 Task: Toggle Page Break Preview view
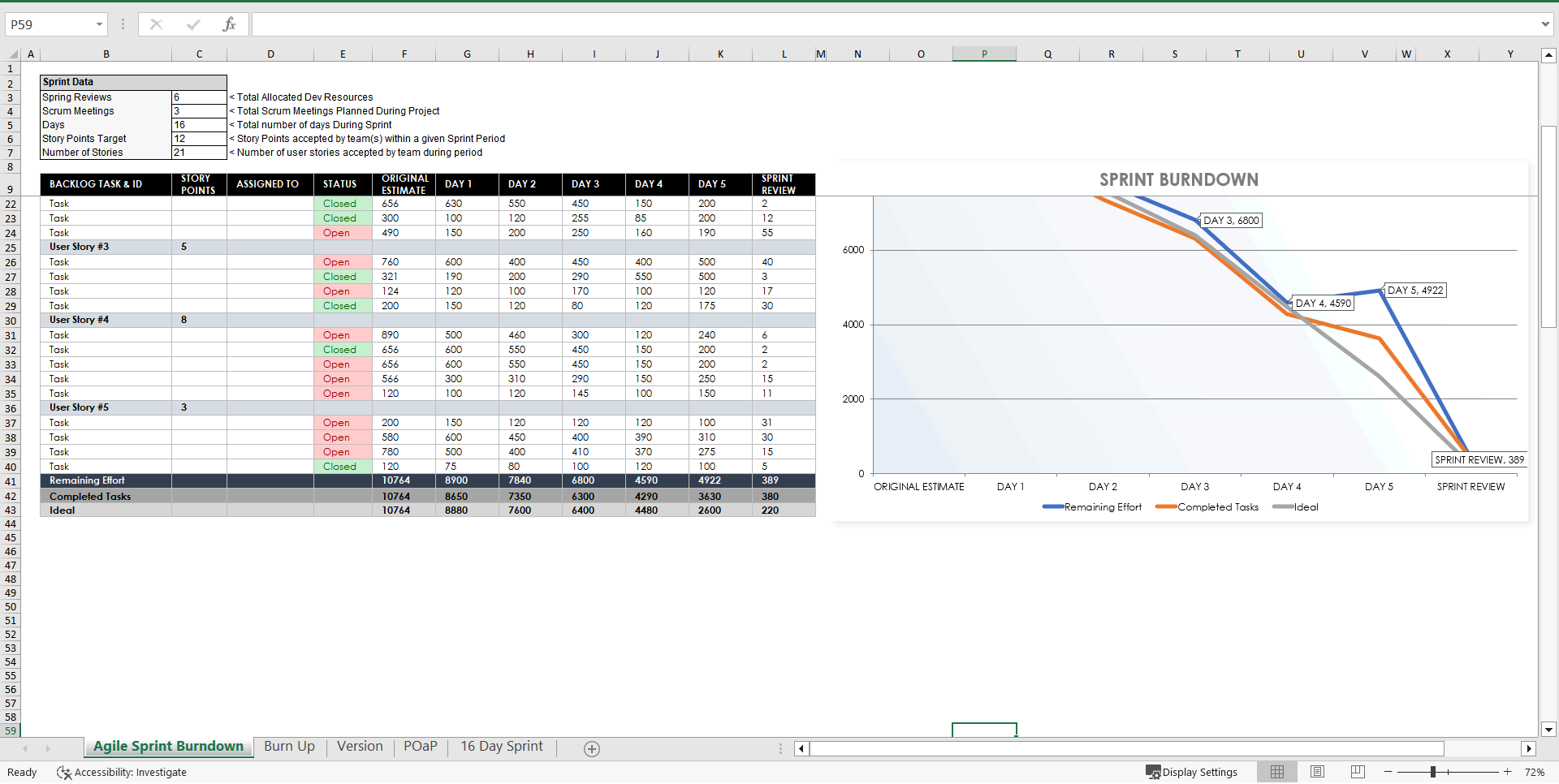1356,772
